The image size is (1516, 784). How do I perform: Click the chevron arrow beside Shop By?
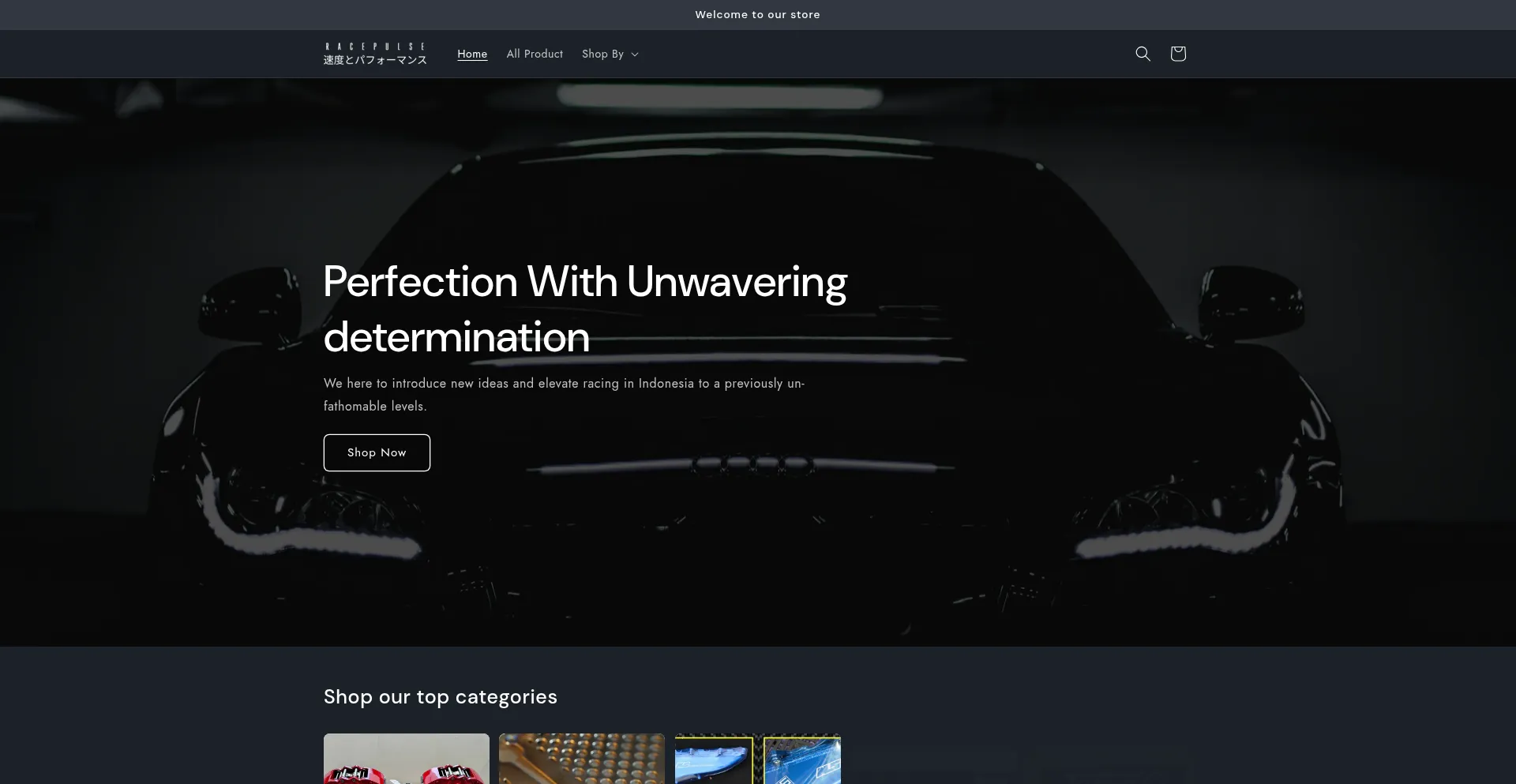(635, 54)
